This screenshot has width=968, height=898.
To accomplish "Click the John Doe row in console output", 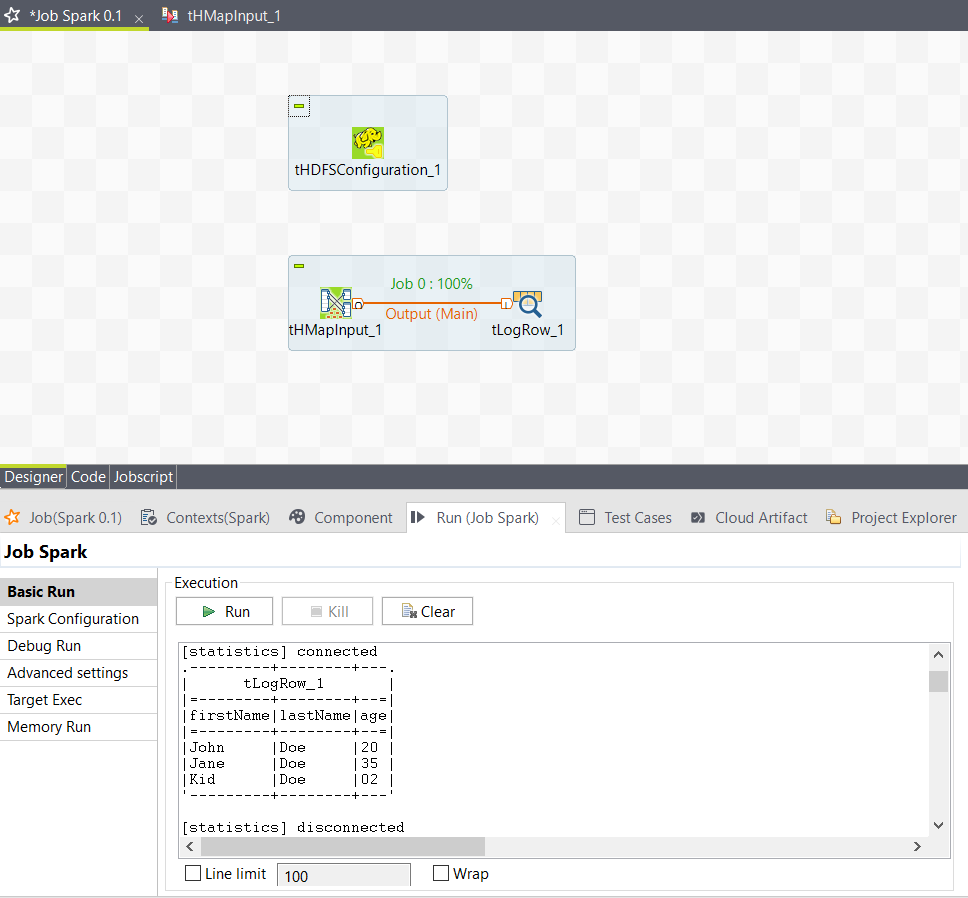I will coord(288,747).
